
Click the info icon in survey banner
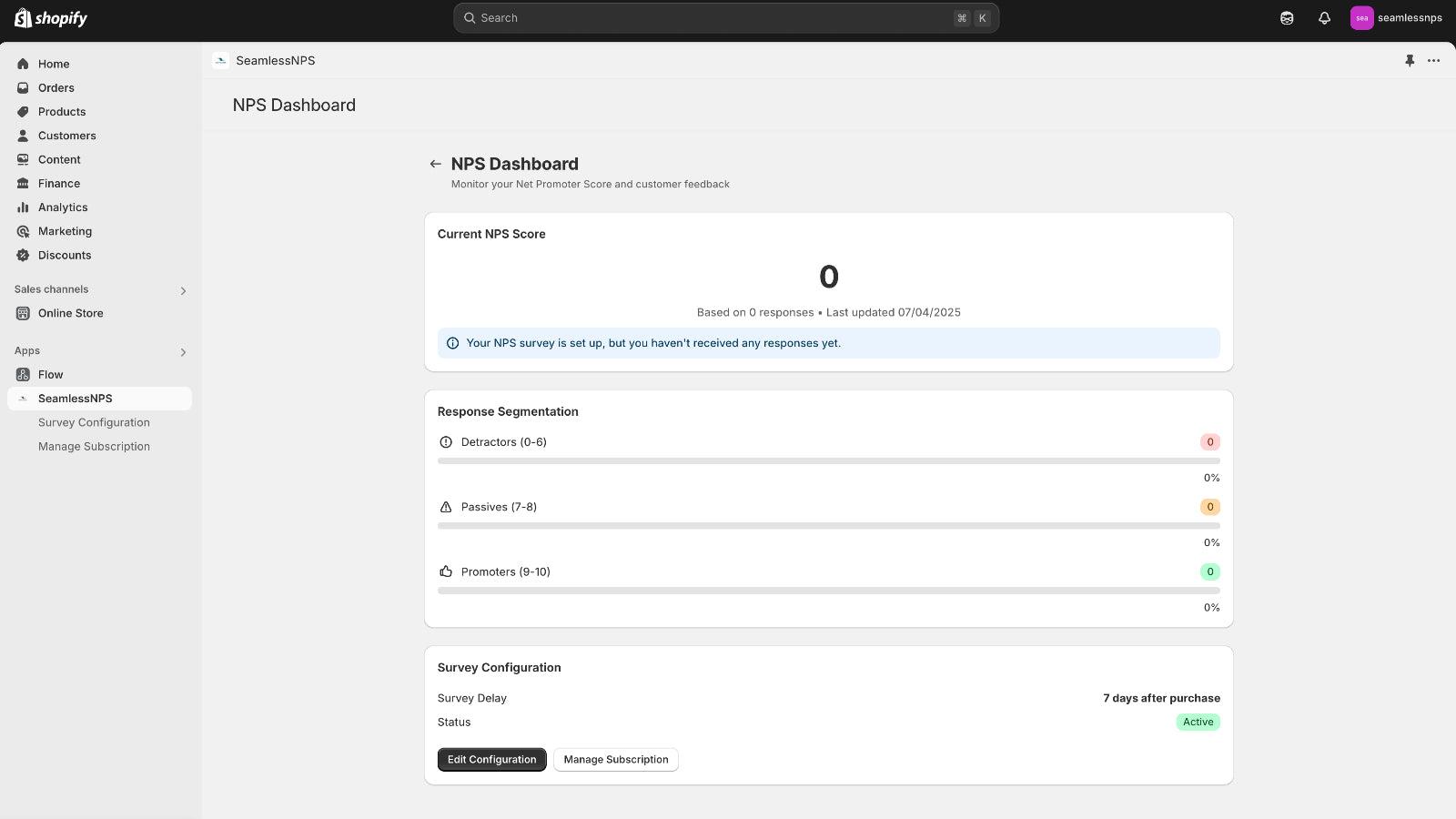[452, 343]
